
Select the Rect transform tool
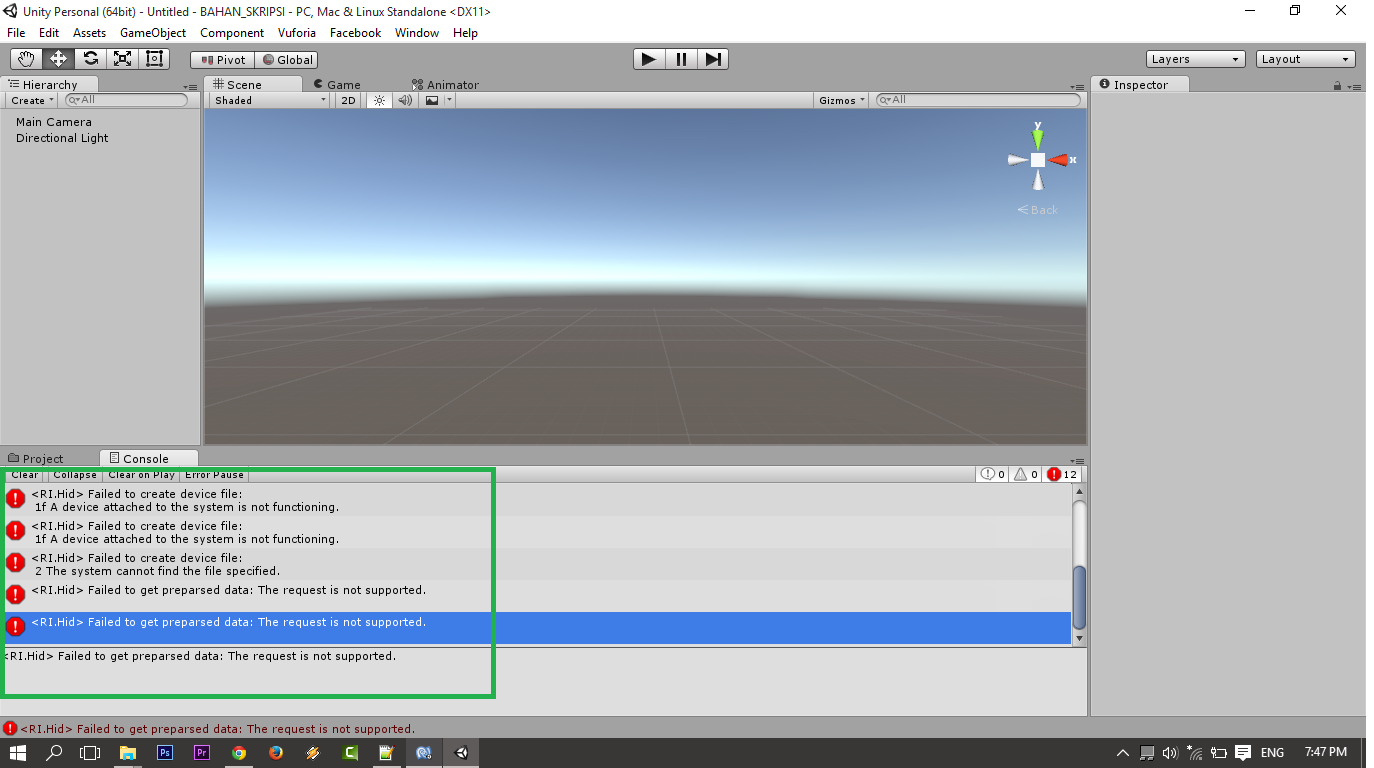(154, 59)
